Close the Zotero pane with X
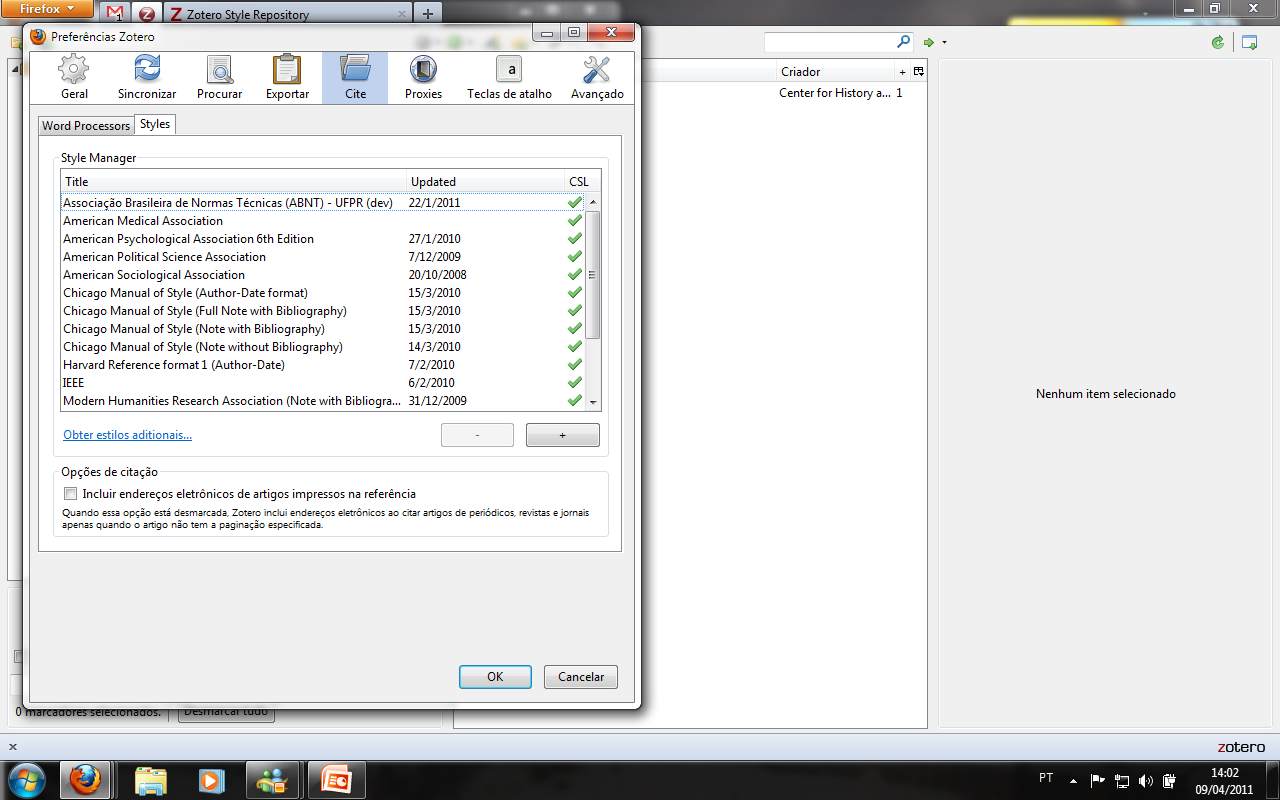This screenshot has width=1280, height=800. (13, 747)
